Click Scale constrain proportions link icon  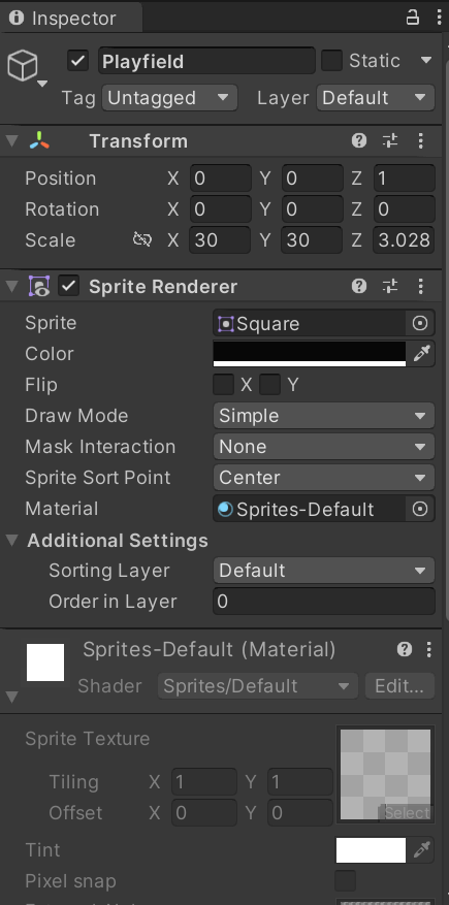[142, 240]
